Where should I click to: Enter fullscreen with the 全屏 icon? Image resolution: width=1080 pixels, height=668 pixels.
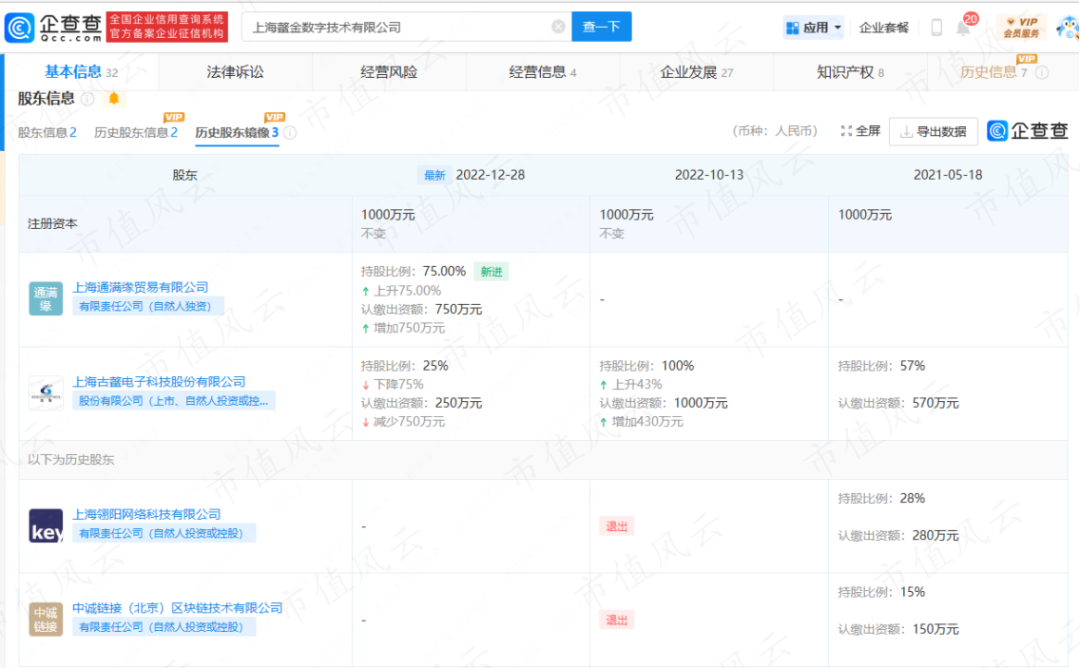(861, 131)
